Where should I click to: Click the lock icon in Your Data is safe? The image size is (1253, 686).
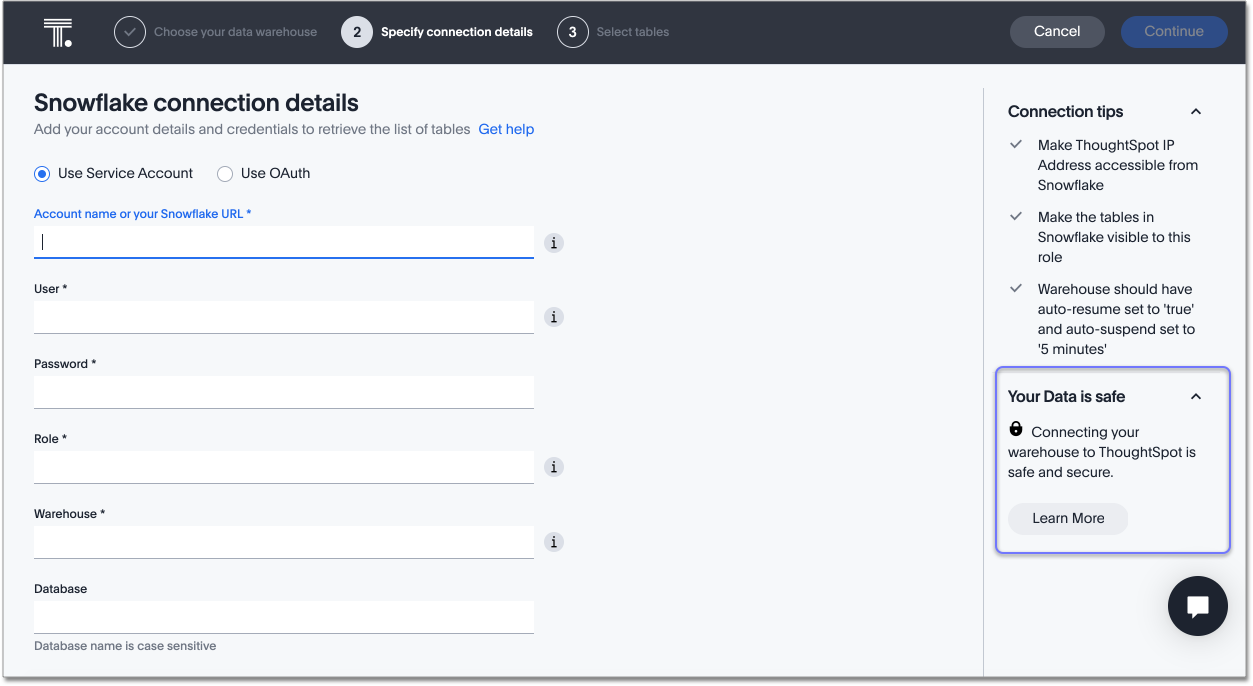click(x=1016, y=429)
